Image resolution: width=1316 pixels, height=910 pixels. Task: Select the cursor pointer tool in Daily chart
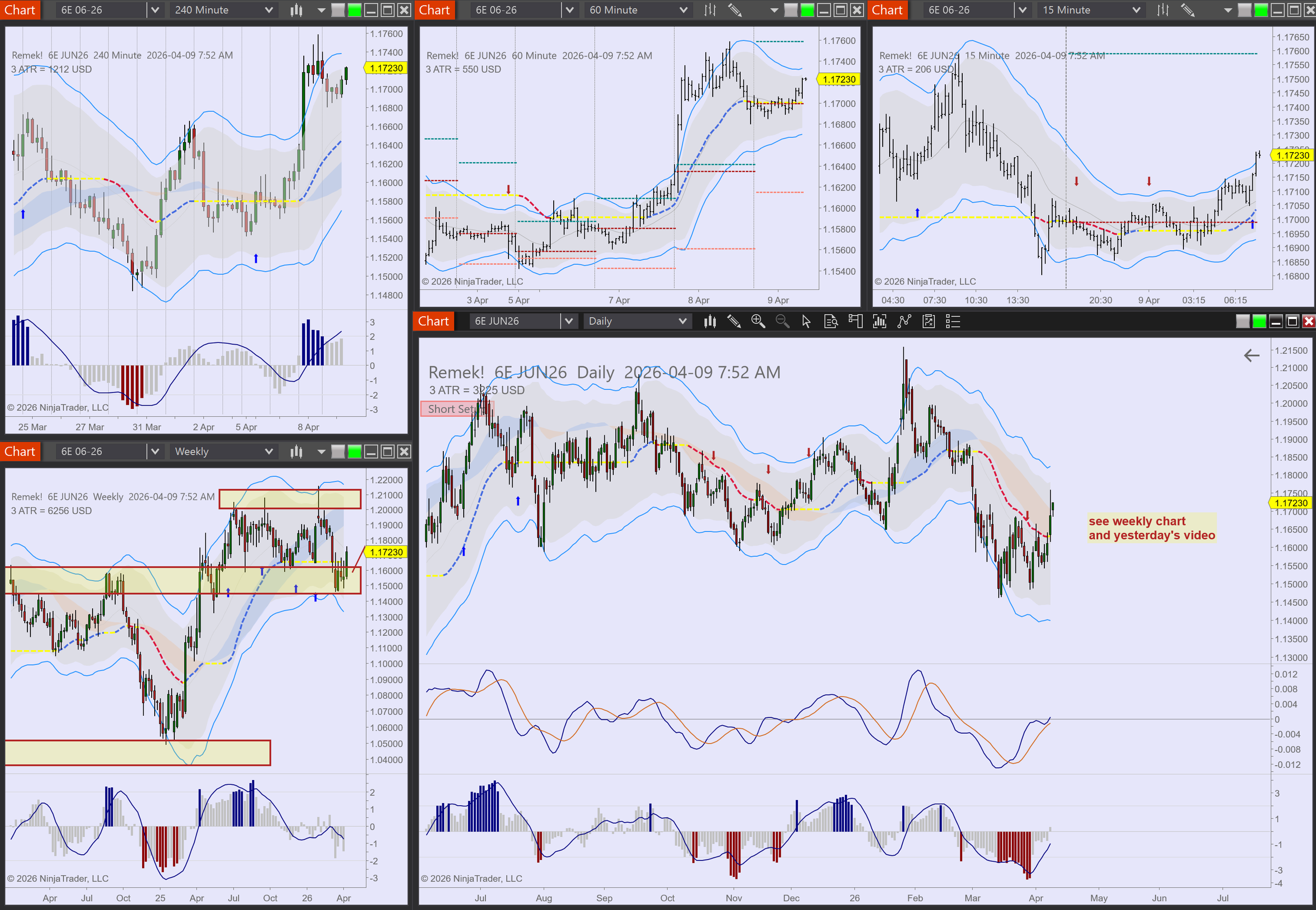(806, 322)
